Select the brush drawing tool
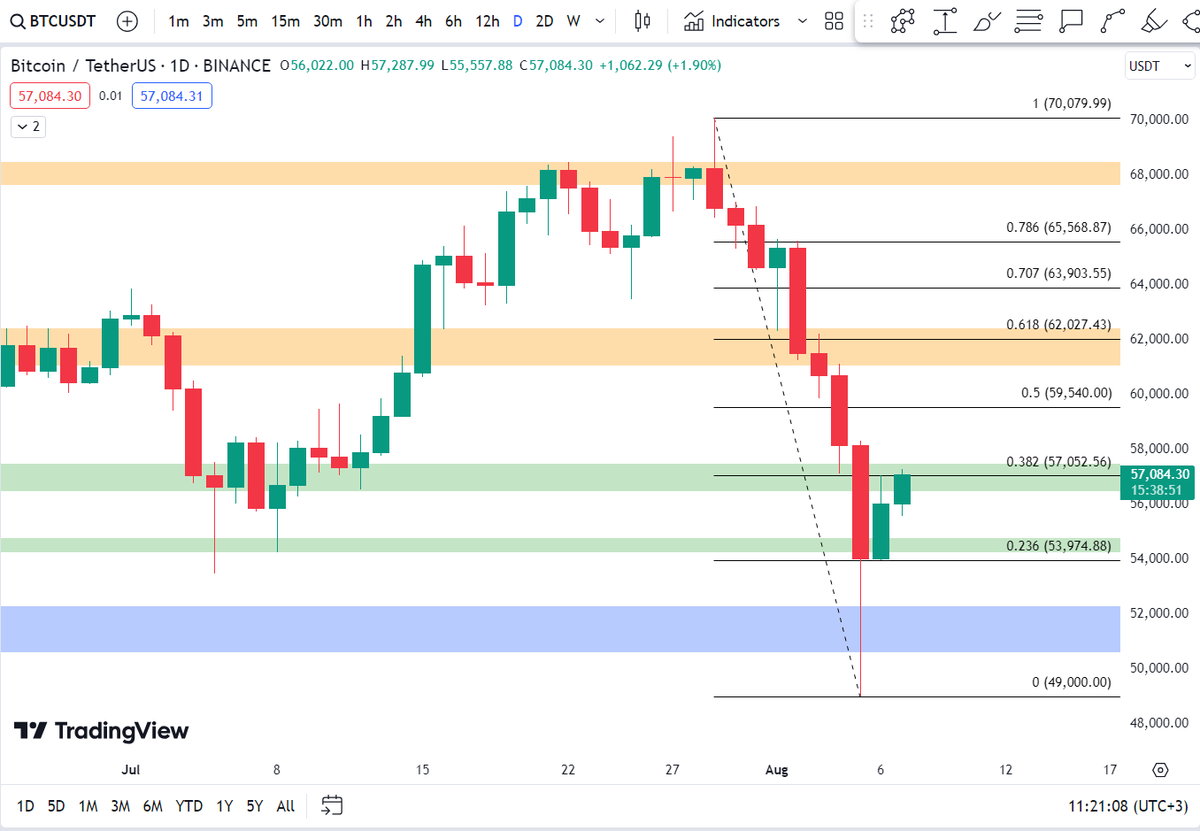This screenshot has width=1200, height=831. (x=987, y=21)
